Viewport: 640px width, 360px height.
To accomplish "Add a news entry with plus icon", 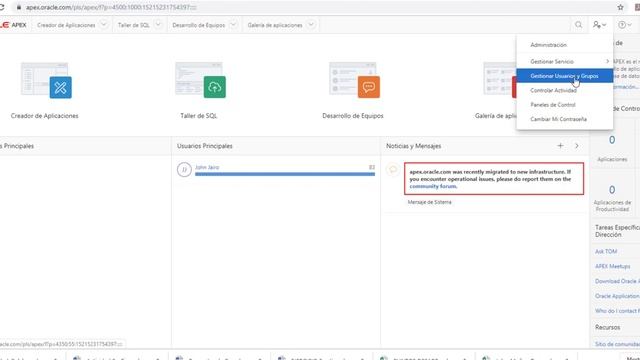I will (560, 146).
